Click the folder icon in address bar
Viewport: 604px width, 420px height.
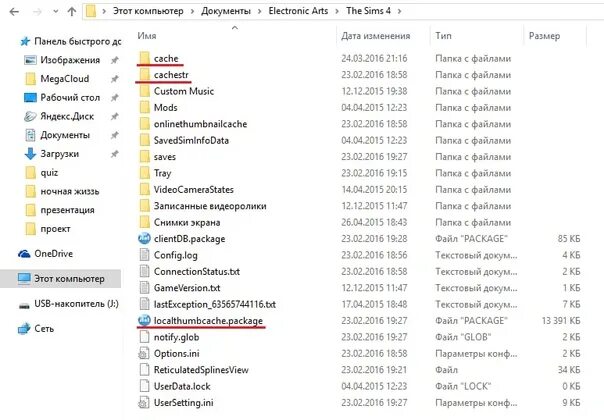pyautogui.click(x=91, y=11)
